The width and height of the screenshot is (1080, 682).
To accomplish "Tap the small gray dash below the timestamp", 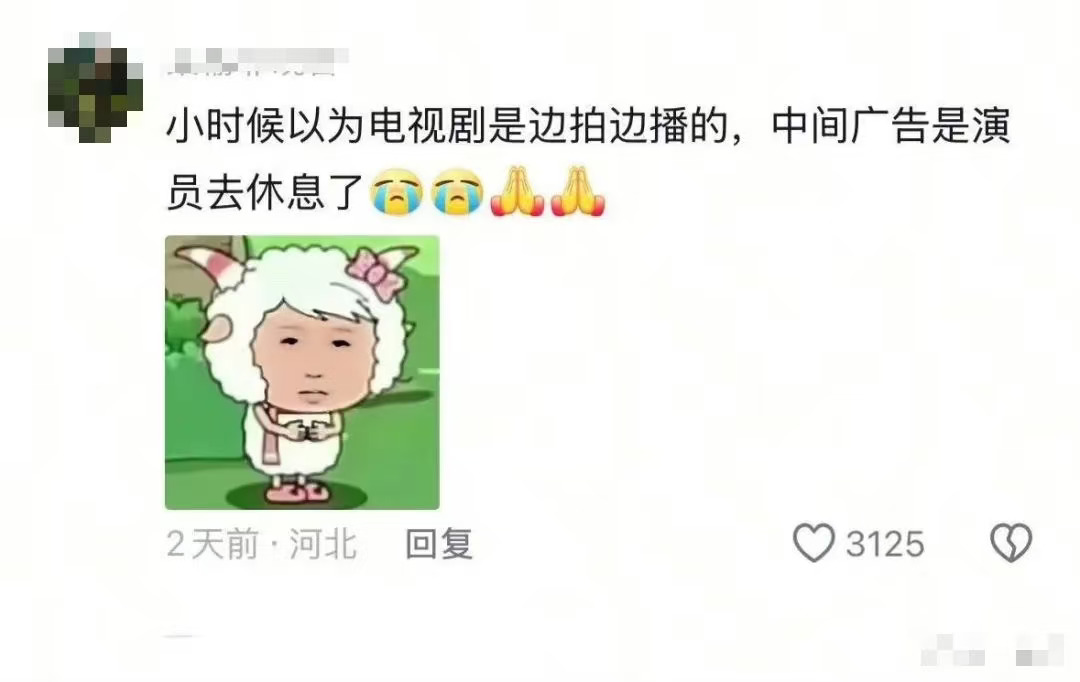I will point(179,637).
